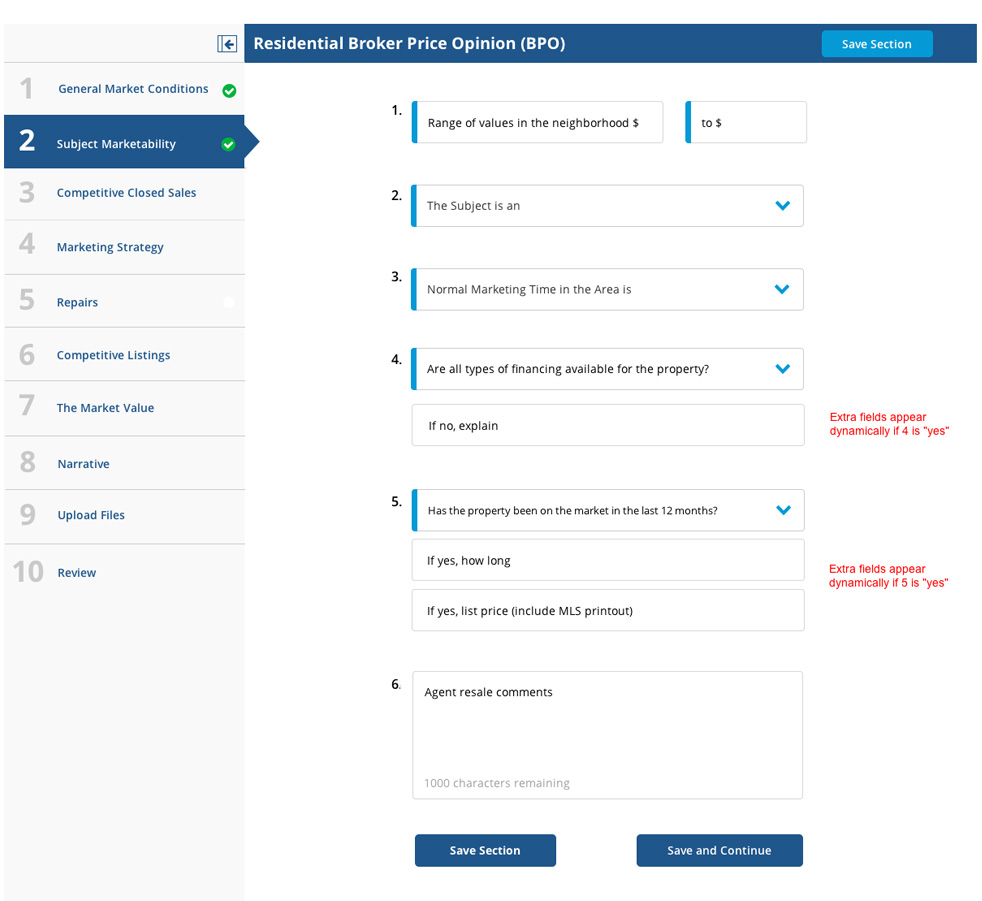982x901 pixels.
Task: Open Normal Marketing Time dropdown
Action: tap(782, 290)
